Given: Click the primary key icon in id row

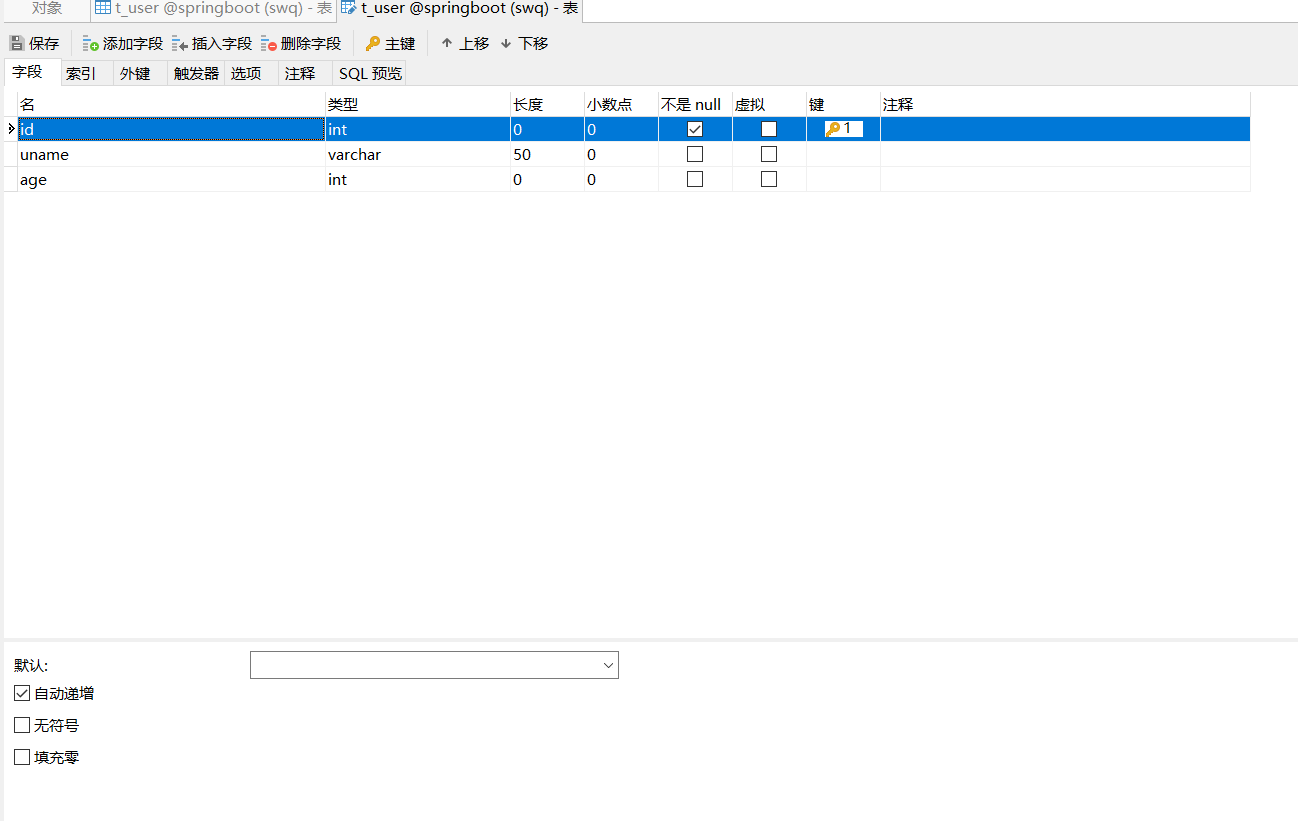Looking at the screenshot, I should 833,129.
